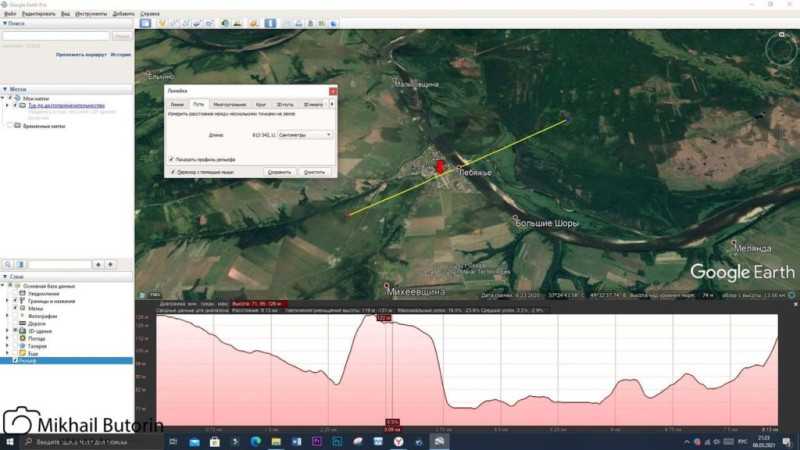
Task: Open Windows Start menu
Action: click(9, 441)
